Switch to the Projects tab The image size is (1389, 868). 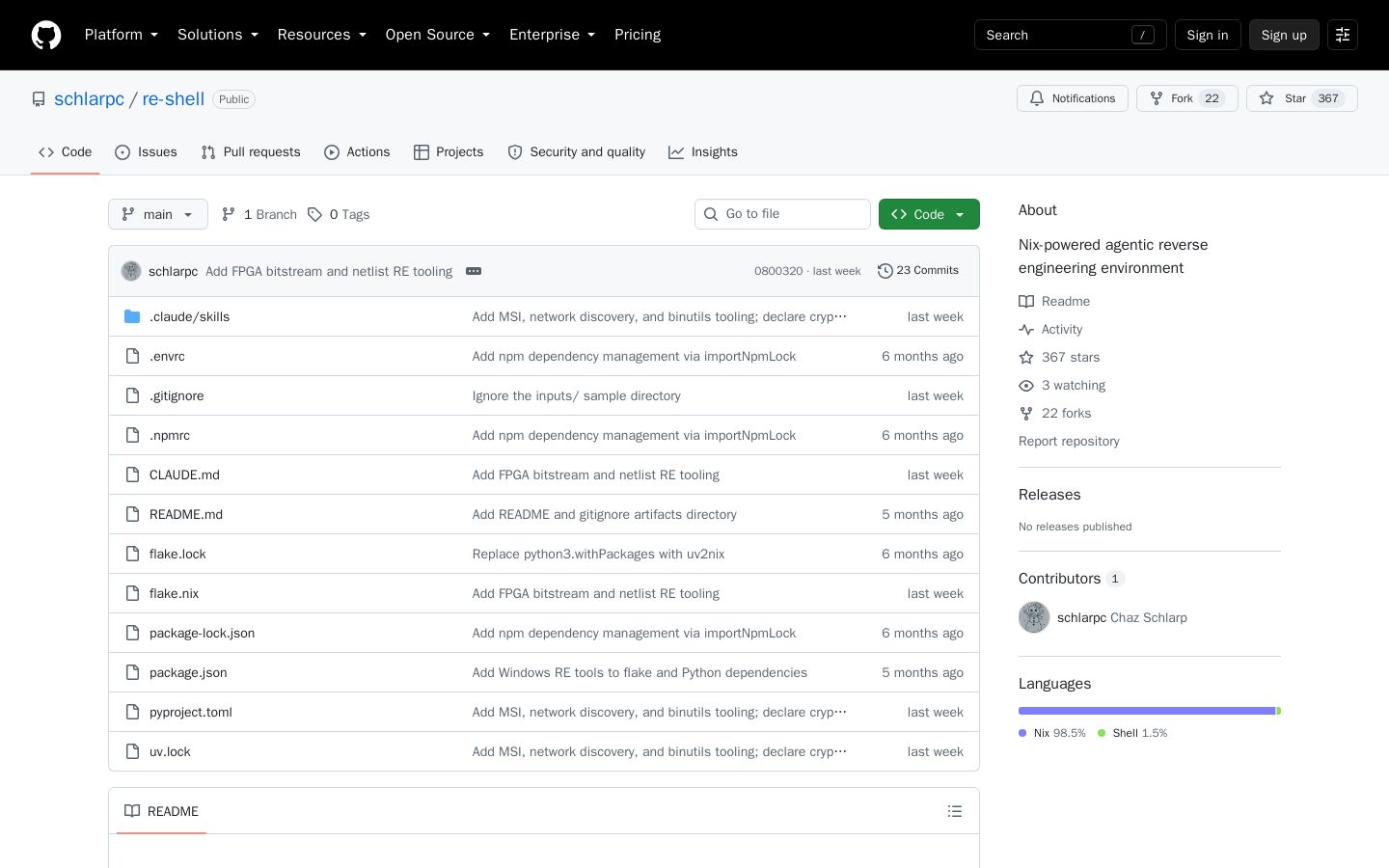pos(449,152)
